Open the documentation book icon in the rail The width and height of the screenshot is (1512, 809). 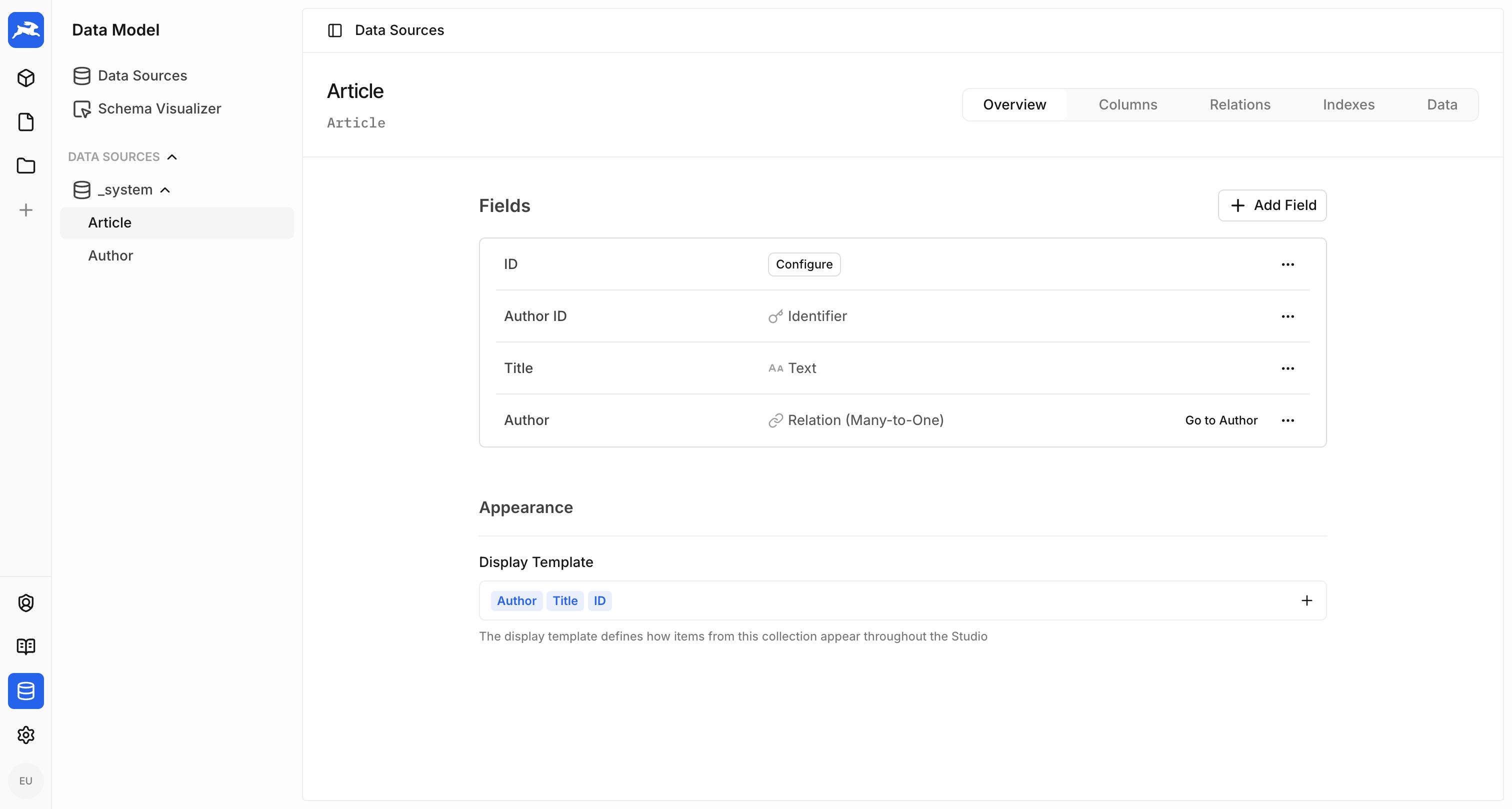click(26, 646)
